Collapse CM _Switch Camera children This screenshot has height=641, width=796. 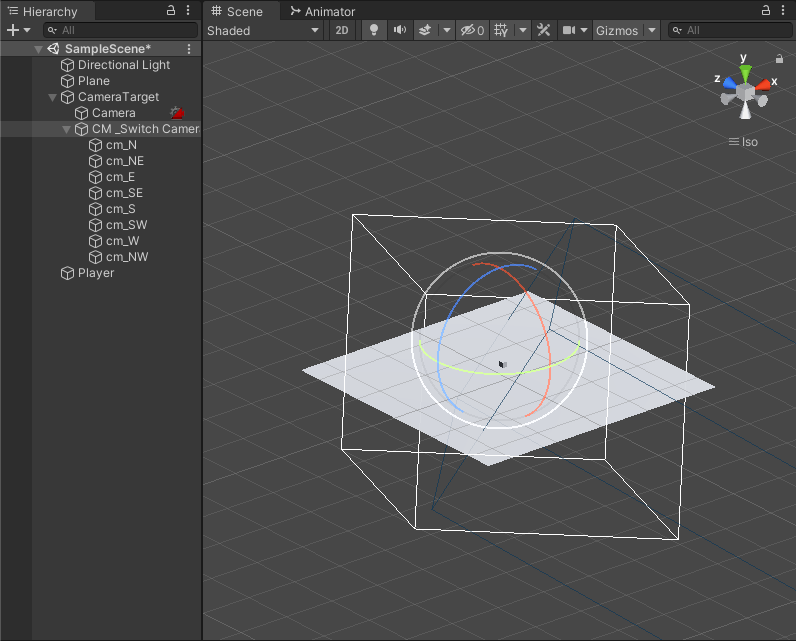66,129
